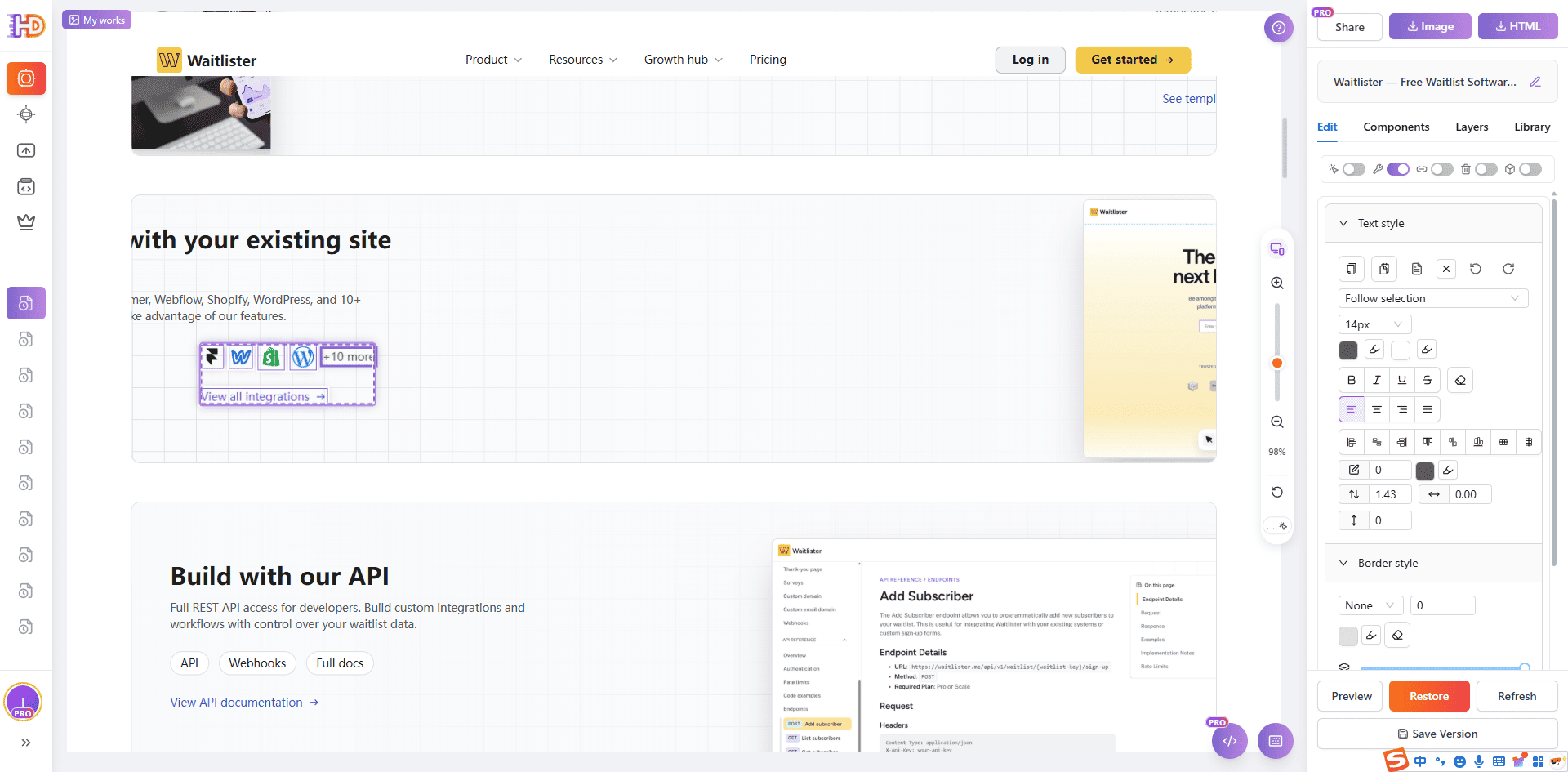Click the Preview button
Image resolution: width=1568 pixels, height=772 pixels.
click(x=1352, y=696)
